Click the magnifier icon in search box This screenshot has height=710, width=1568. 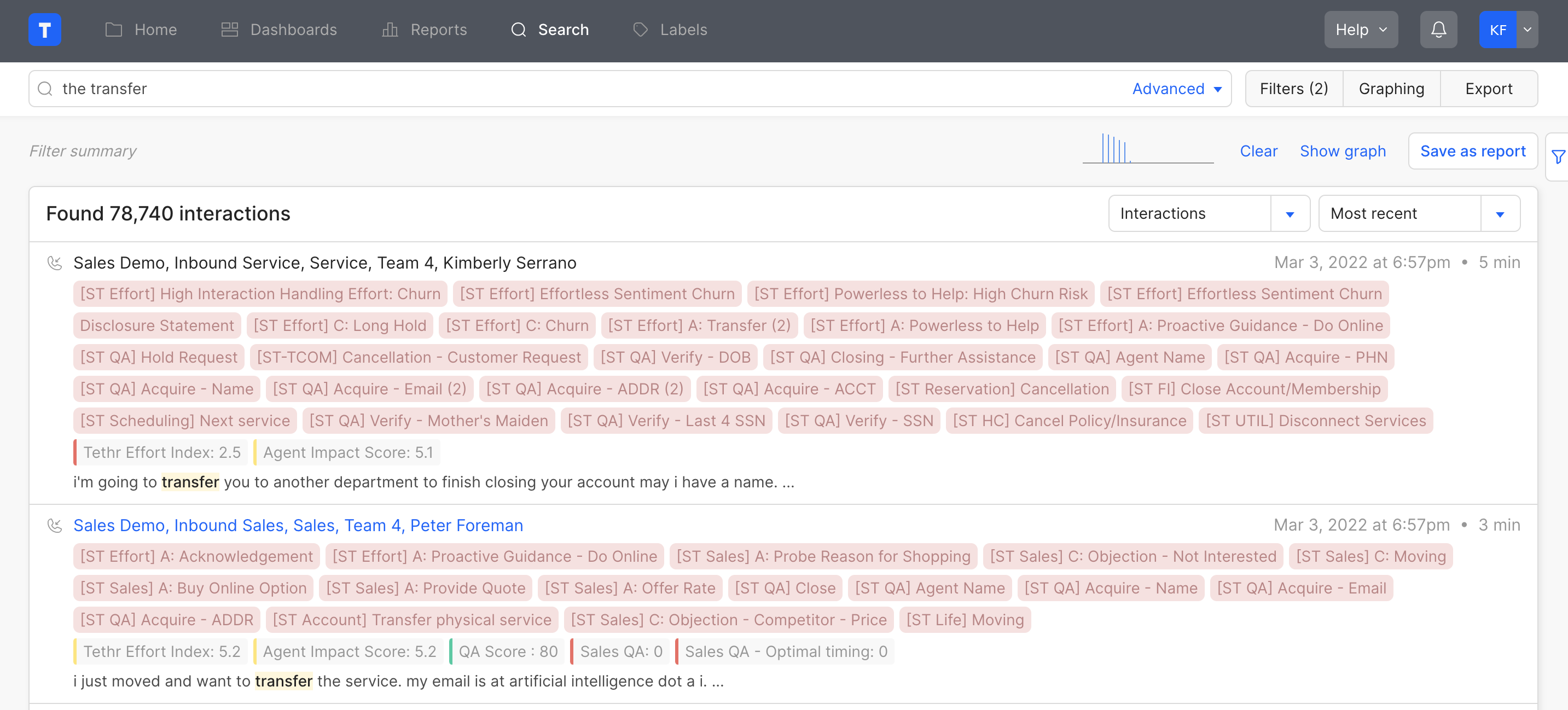pos(45,89)
